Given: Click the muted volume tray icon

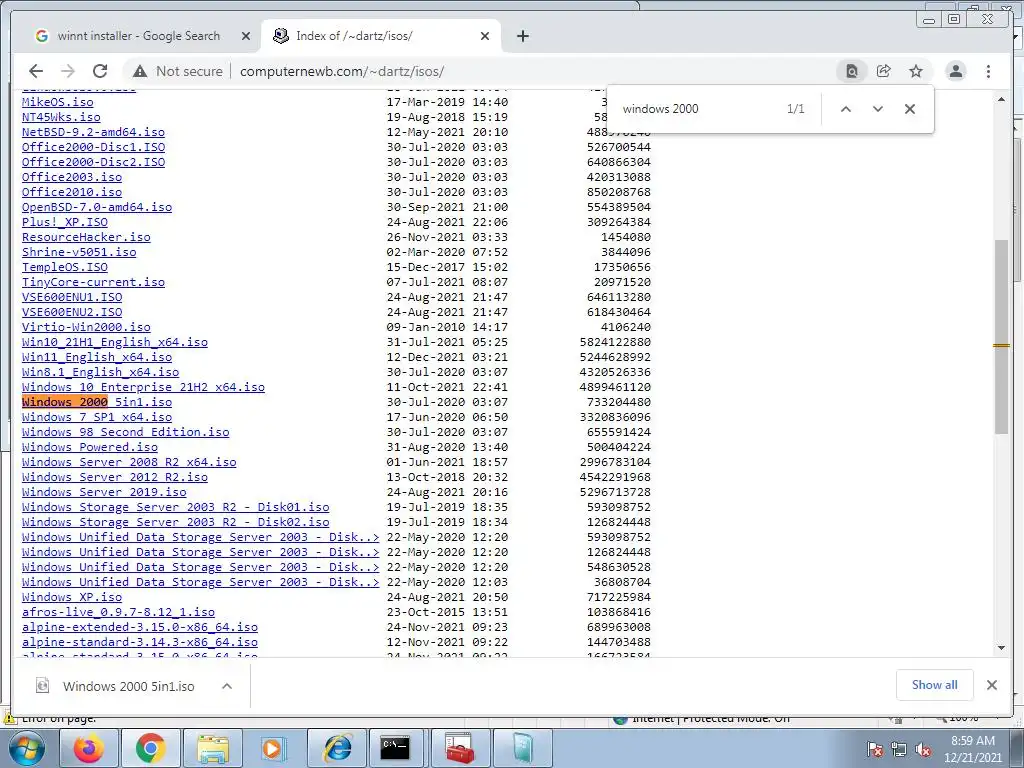Looking at the screenshot, I should point(923,749).
